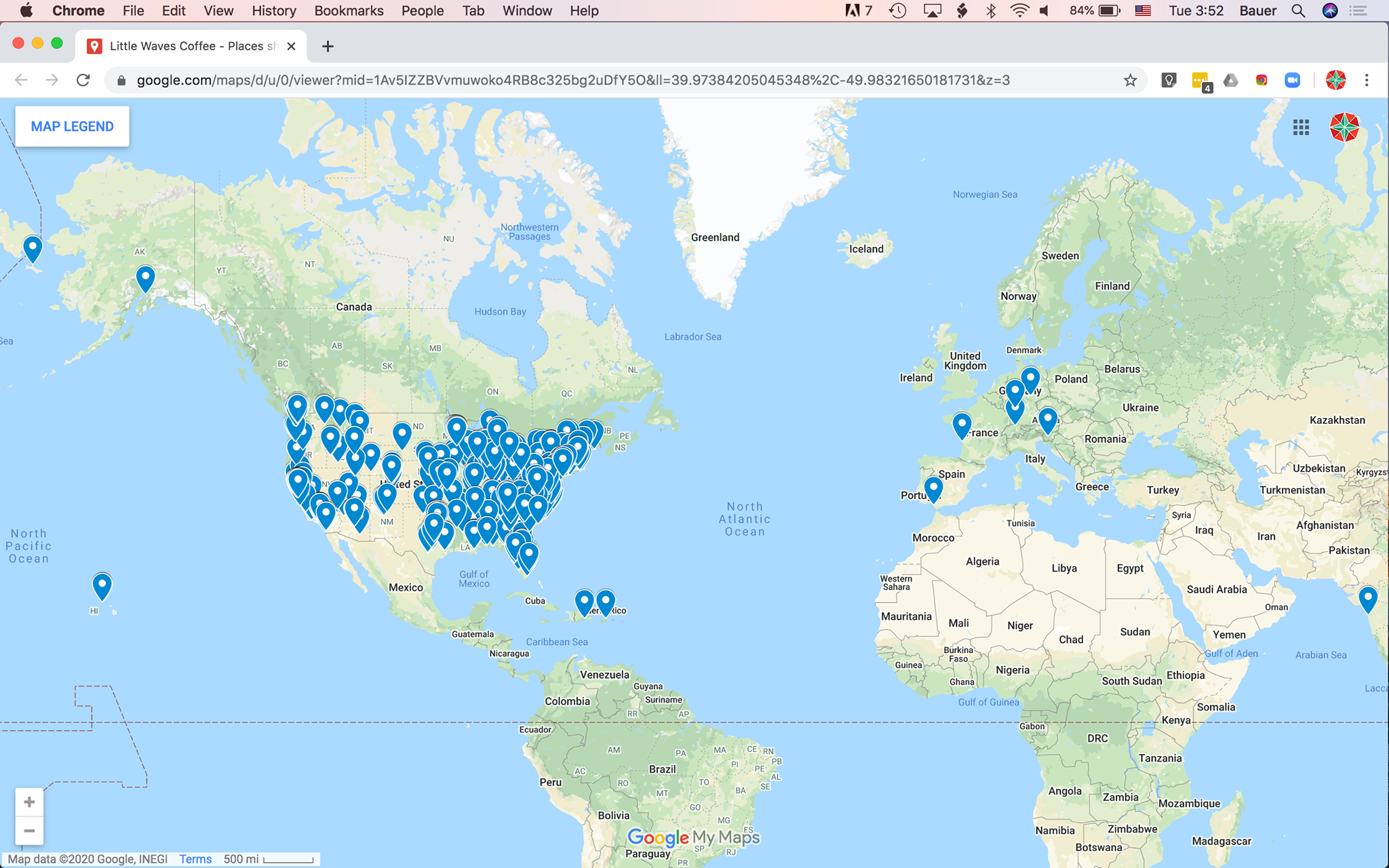Viewport: 1389px width, 868px height.
Task: Open the Edit menu
Action: click(174, 11)
